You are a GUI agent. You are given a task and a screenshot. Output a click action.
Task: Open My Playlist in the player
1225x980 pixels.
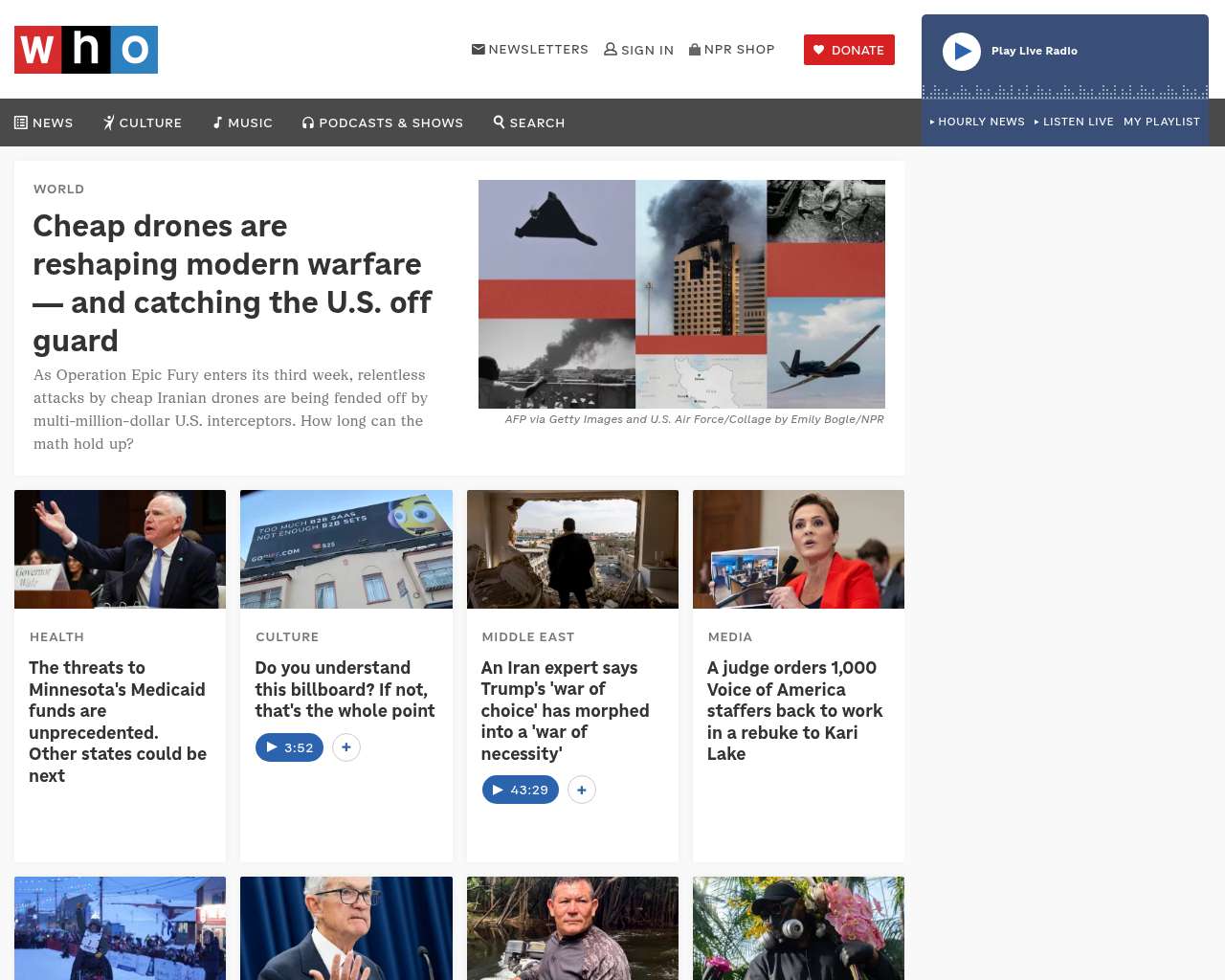[1162, 122]
